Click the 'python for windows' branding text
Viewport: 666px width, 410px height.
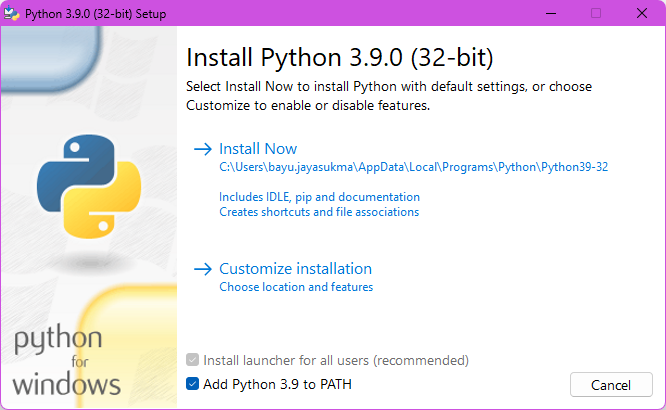click(x=66, y=361)
